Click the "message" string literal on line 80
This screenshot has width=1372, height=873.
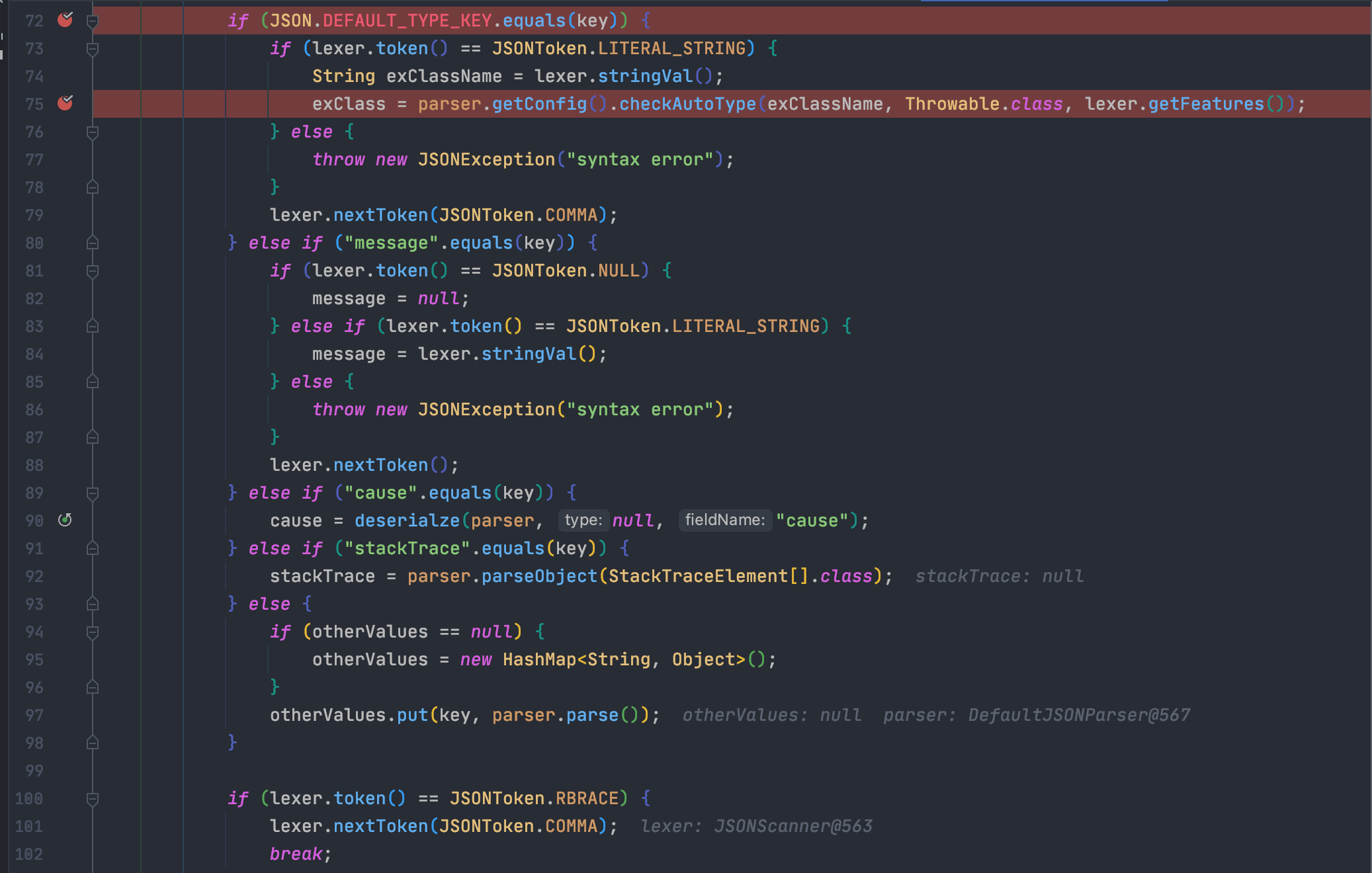tap(391, 243)
